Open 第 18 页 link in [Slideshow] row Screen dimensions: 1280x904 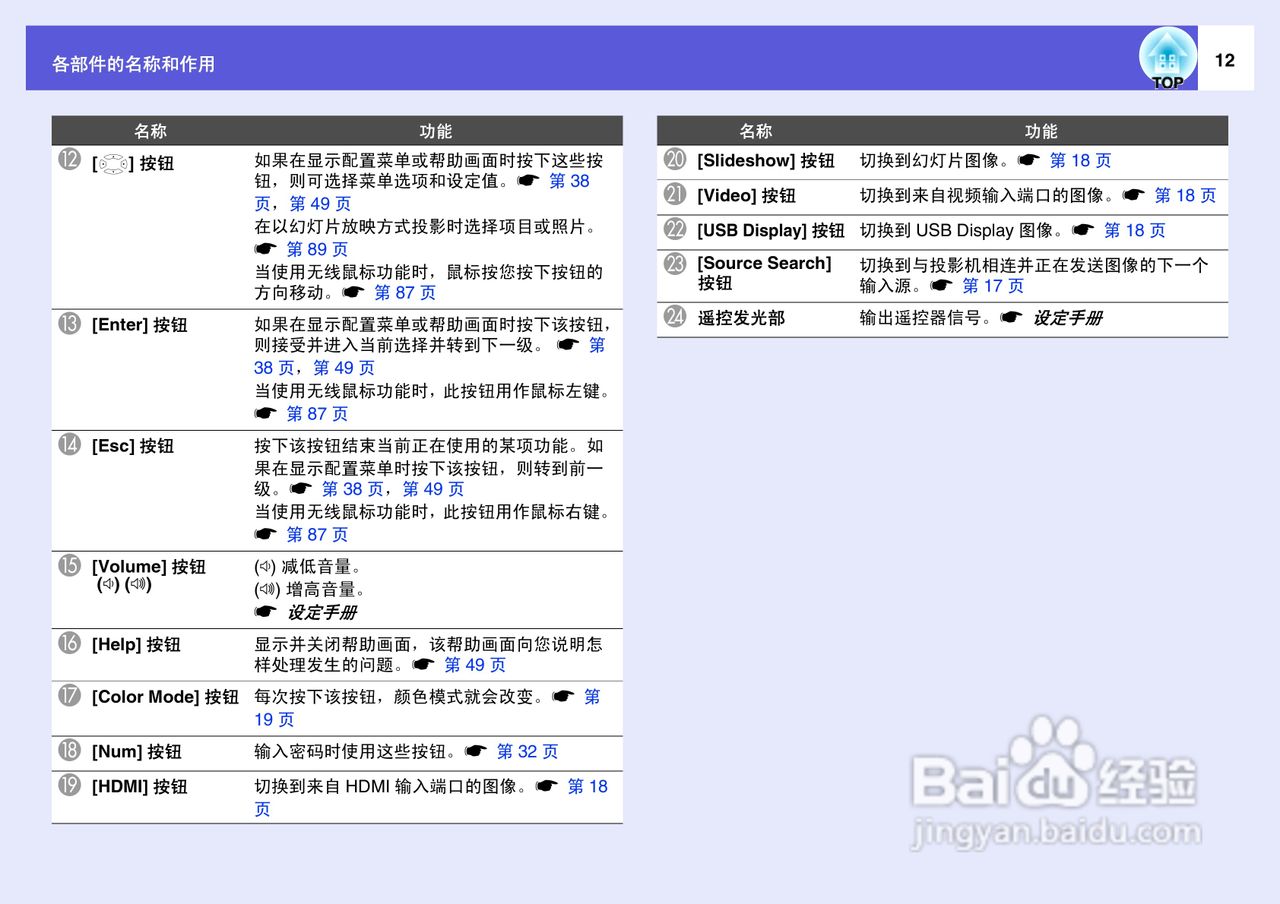[1080, 160]
